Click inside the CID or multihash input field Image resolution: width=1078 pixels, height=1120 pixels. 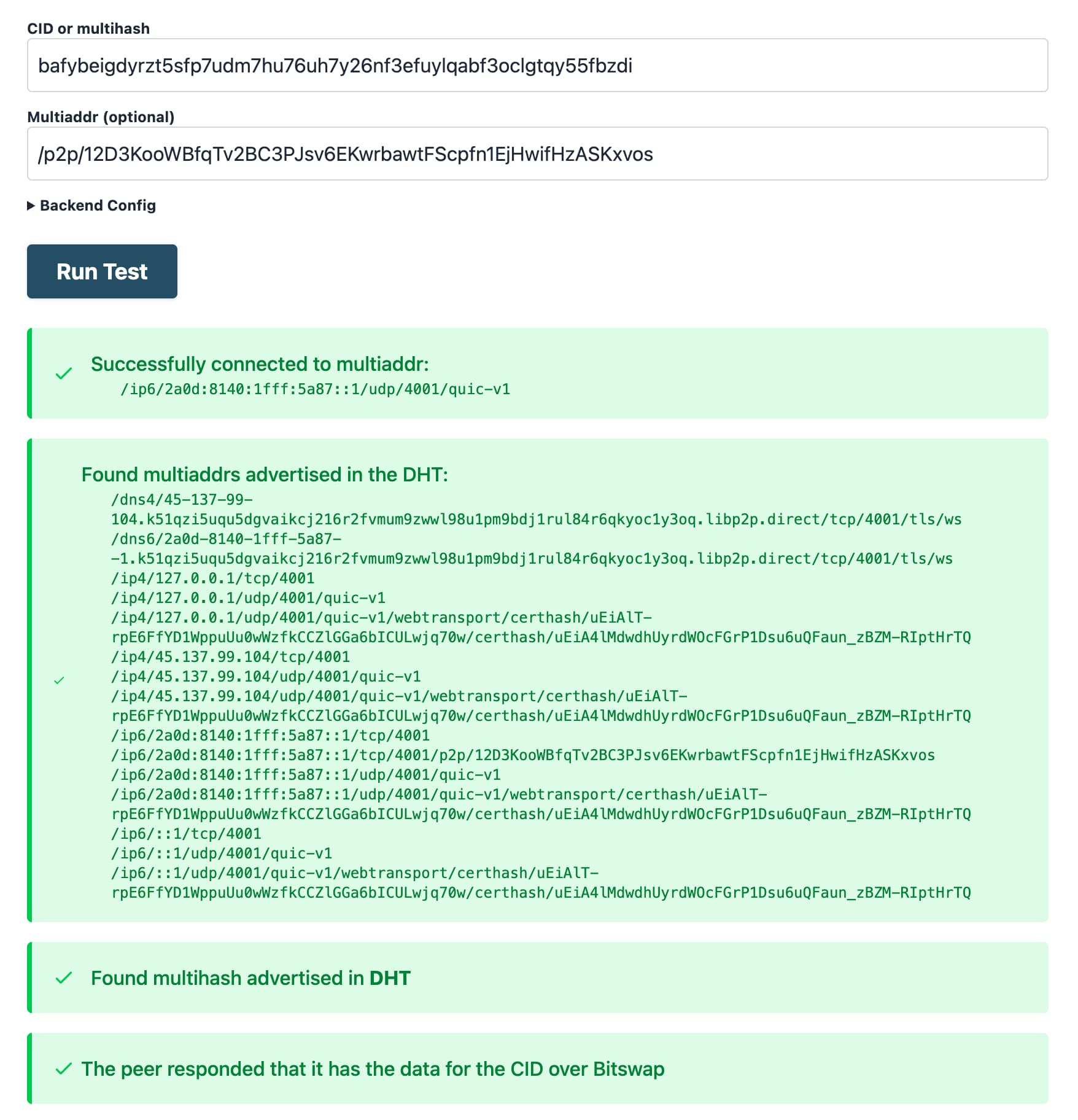[539, 65]
